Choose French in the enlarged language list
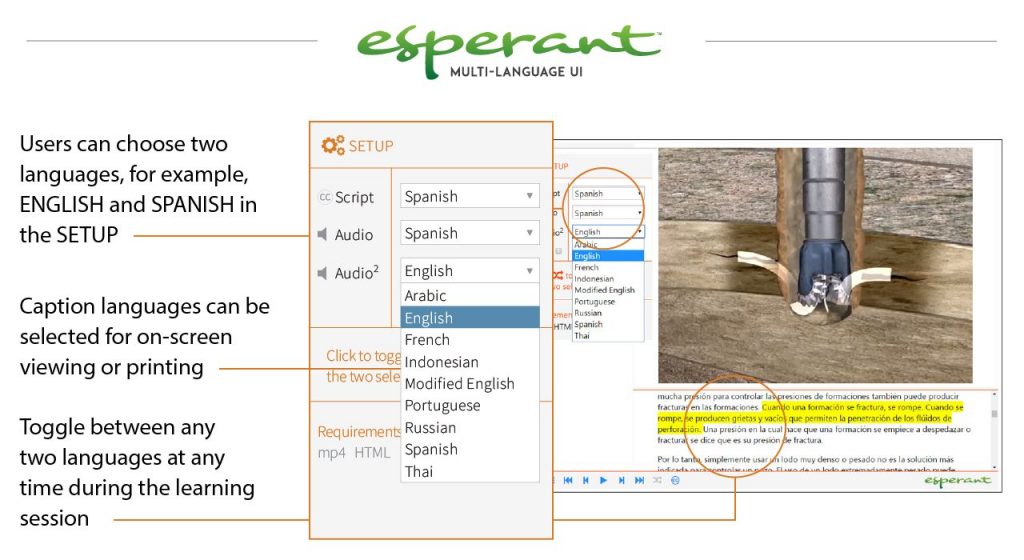This screenshot has height=560, width=1024. pyautogui.click(x=470, y=339)
